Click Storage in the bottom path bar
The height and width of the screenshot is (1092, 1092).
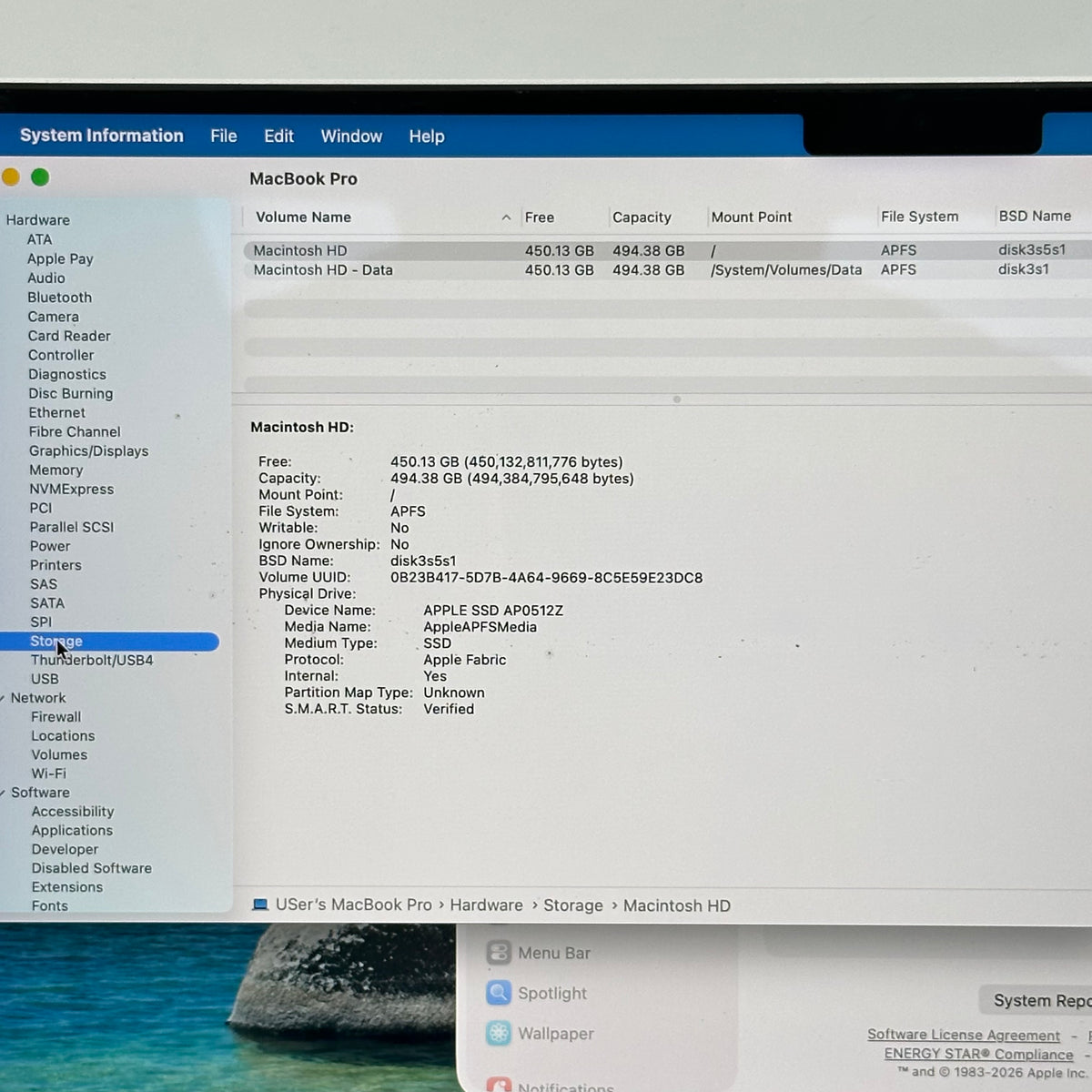tap(572, 905)
